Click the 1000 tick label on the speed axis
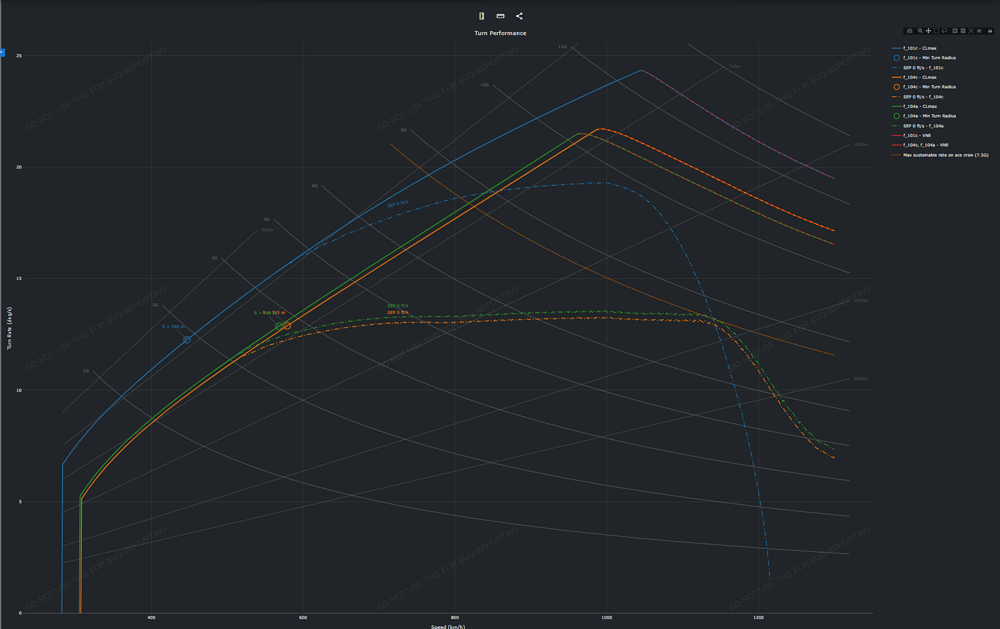 (607, 618)
